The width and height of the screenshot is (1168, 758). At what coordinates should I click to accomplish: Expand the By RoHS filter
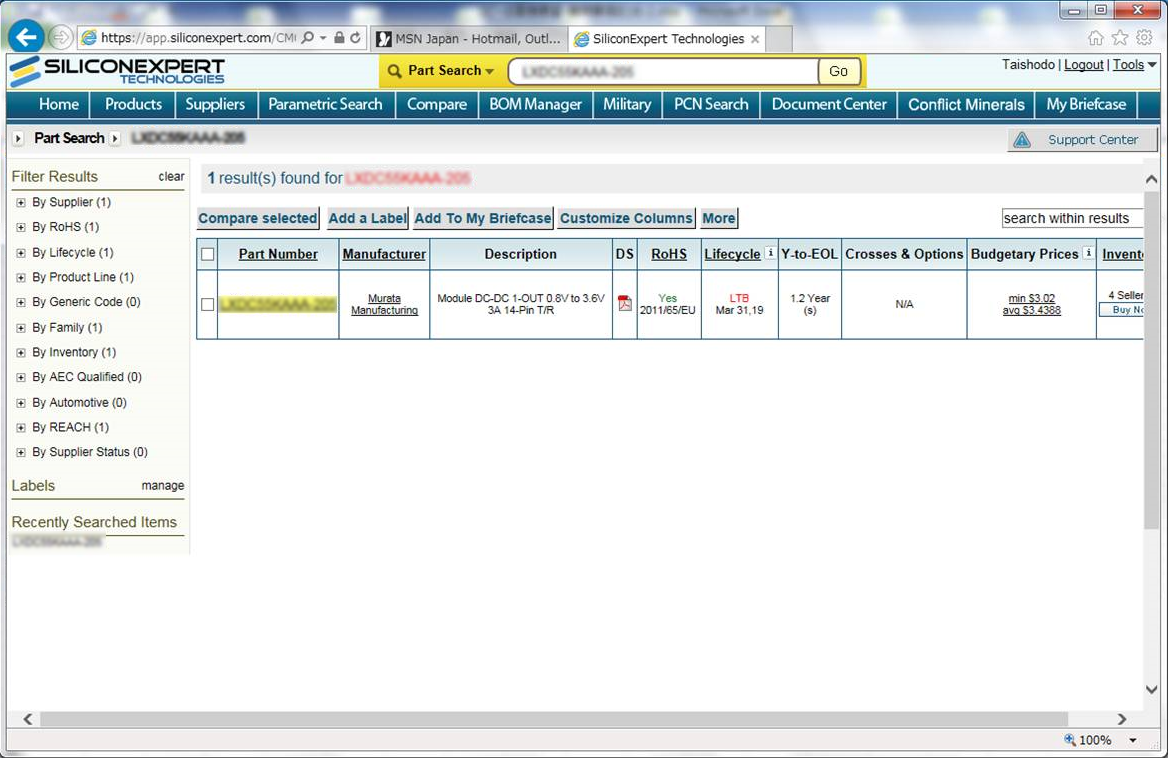(x=21, y=227)
